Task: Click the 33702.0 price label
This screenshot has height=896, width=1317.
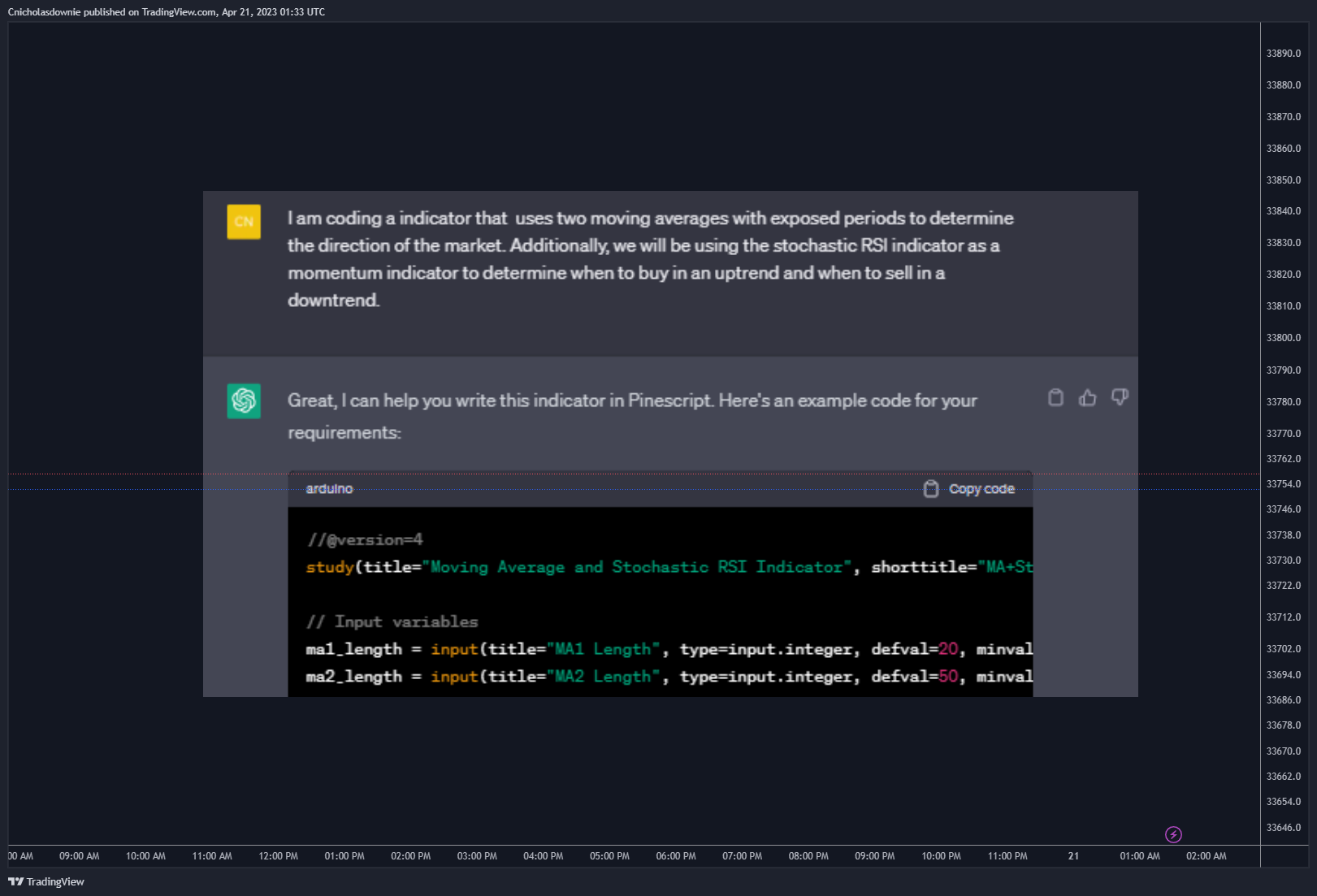Action: (x=1284, y=649)
